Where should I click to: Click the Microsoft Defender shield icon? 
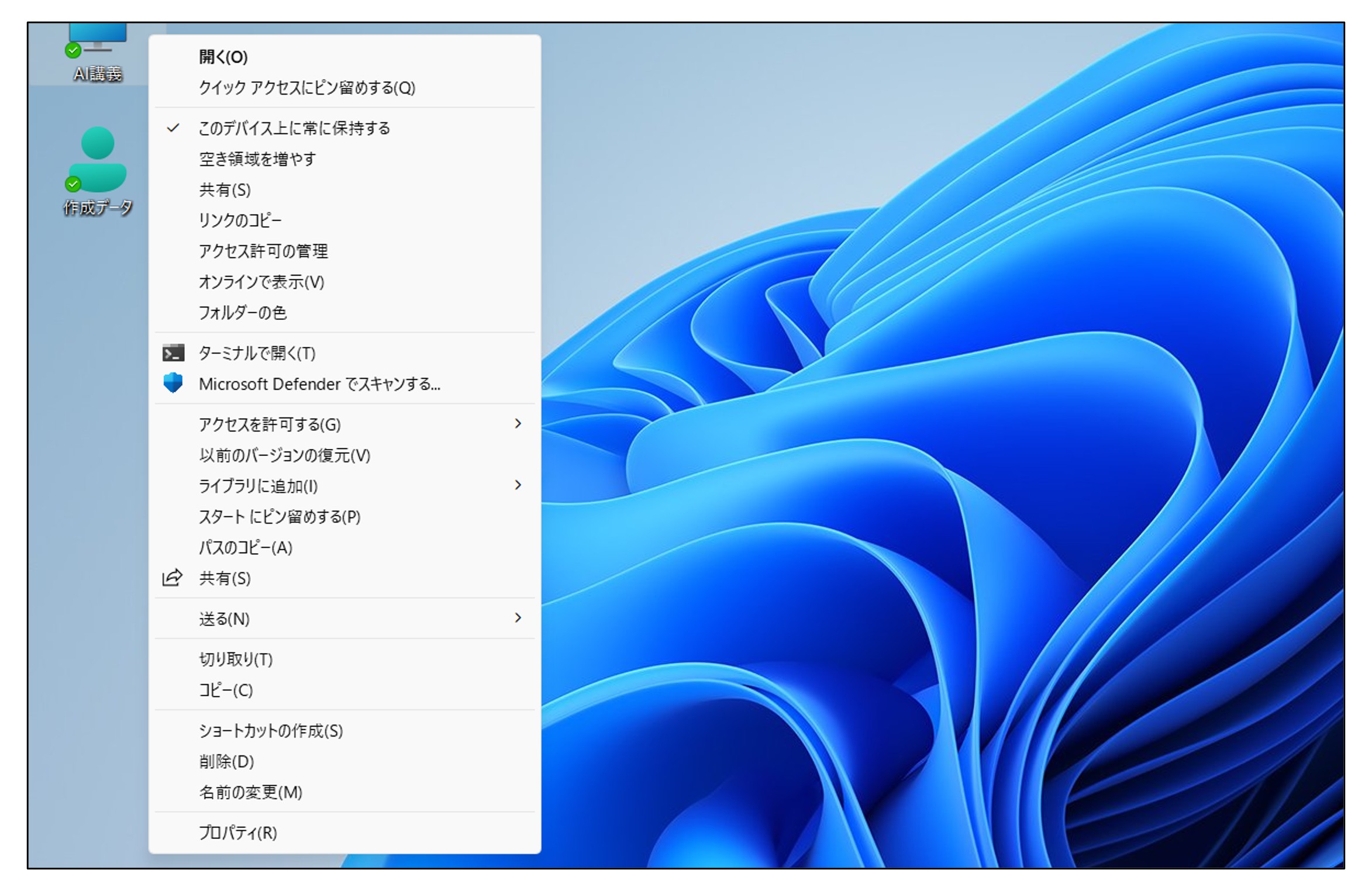[173, 384]
